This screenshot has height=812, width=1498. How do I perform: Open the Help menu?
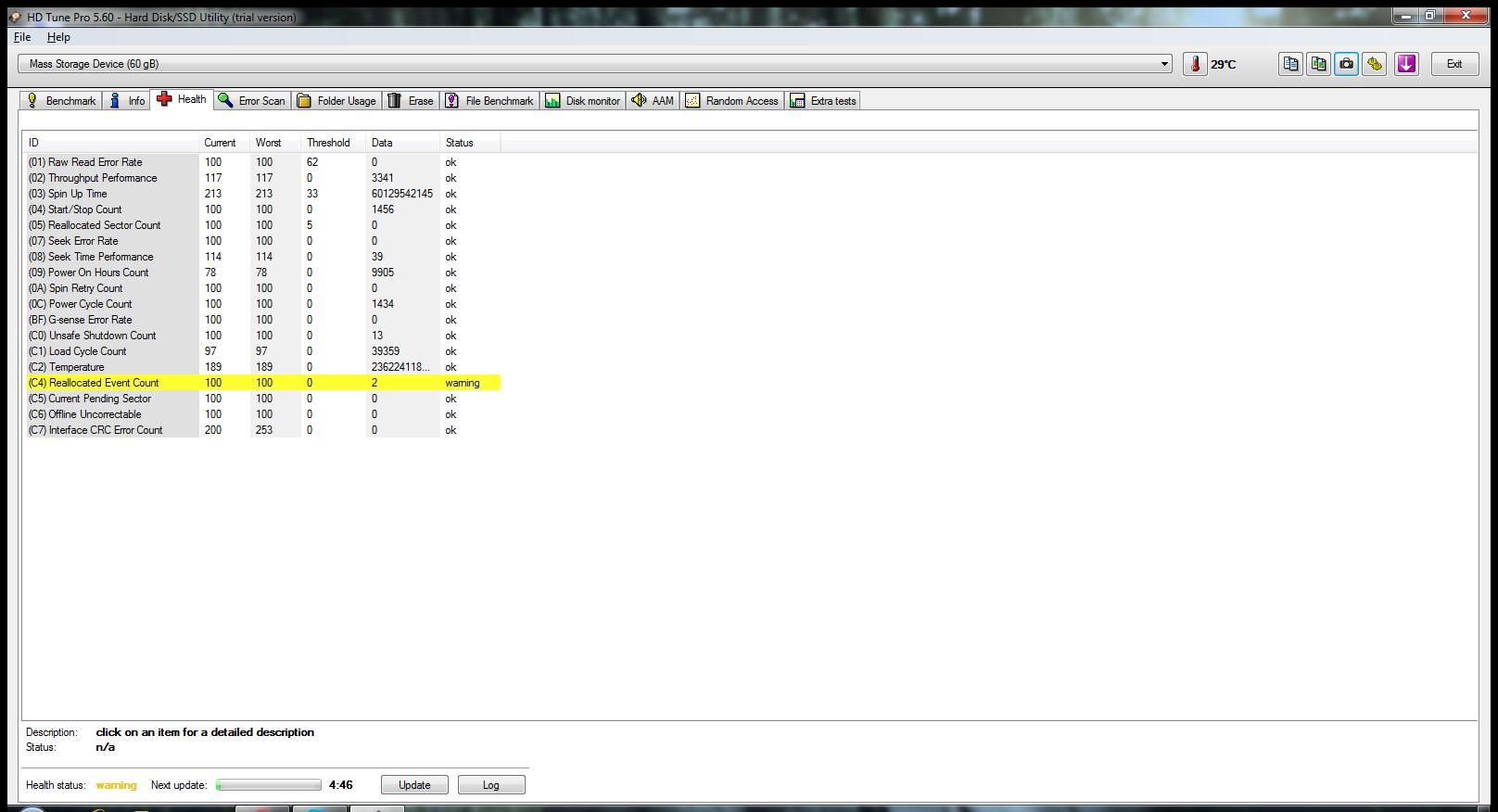(x=58, y=37)
